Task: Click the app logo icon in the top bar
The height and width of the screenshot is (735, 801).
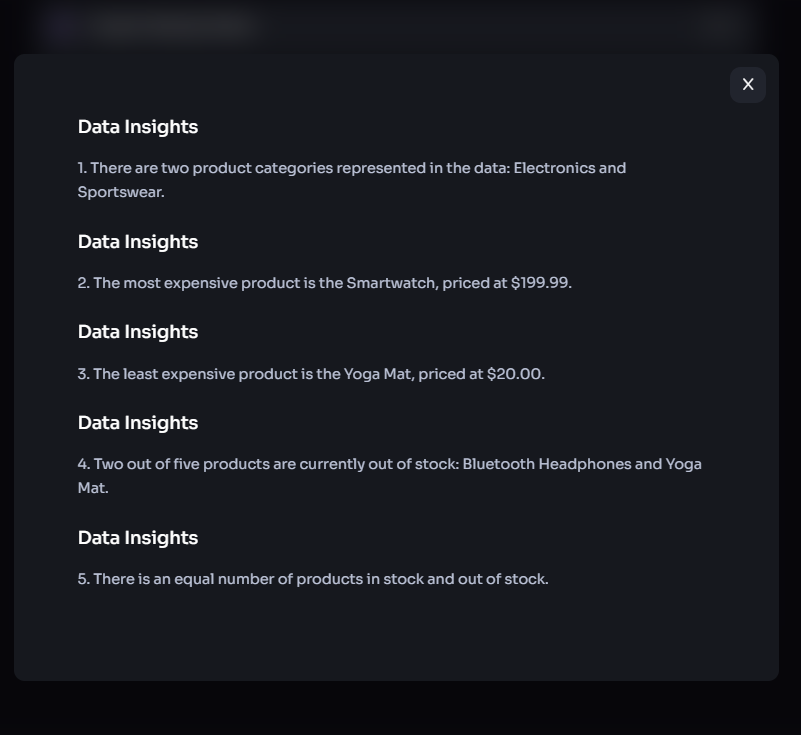Action: (64, 26)
